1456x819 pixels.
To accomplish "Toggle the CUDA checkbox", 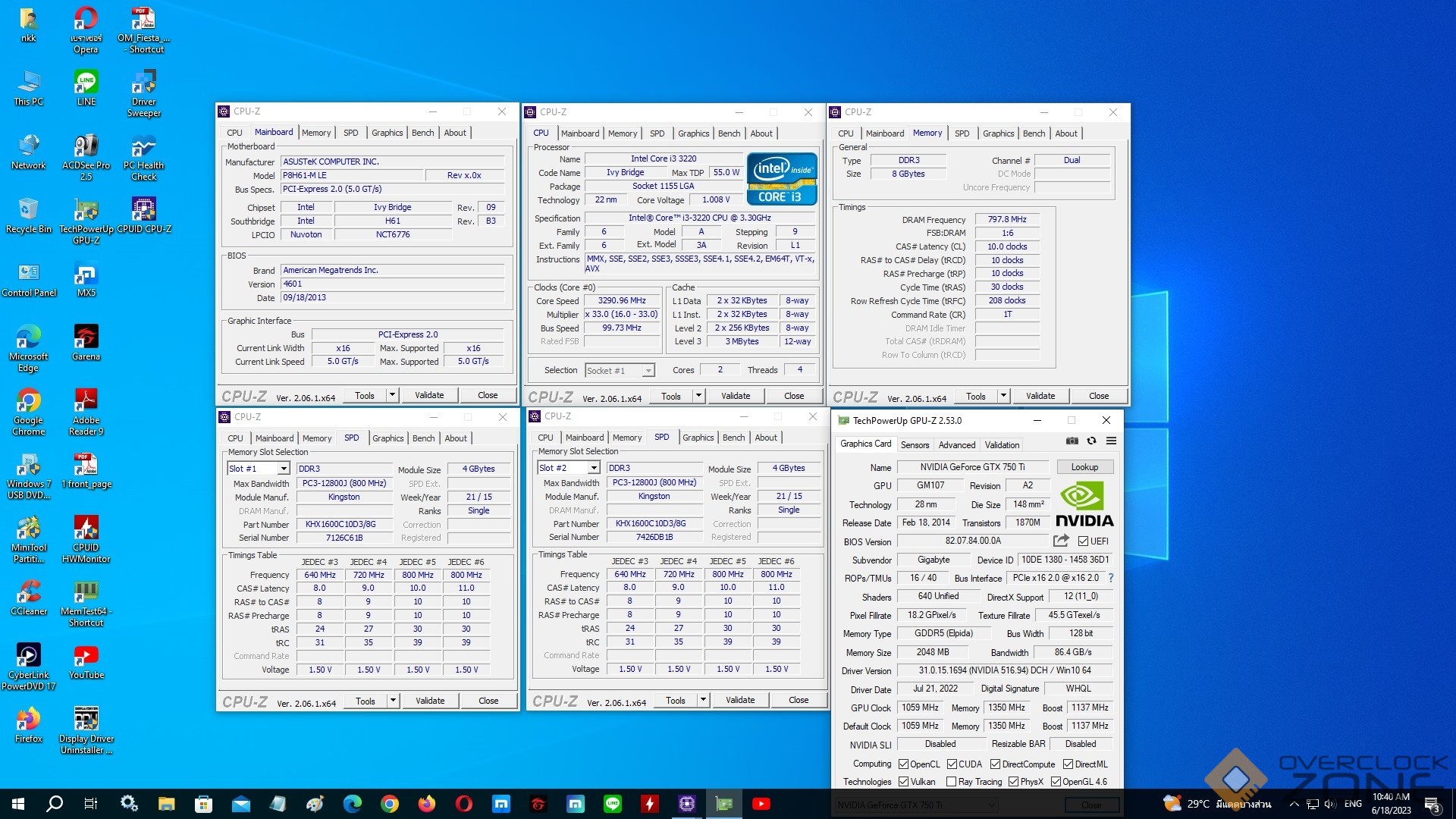I will (x=952, y=764).
